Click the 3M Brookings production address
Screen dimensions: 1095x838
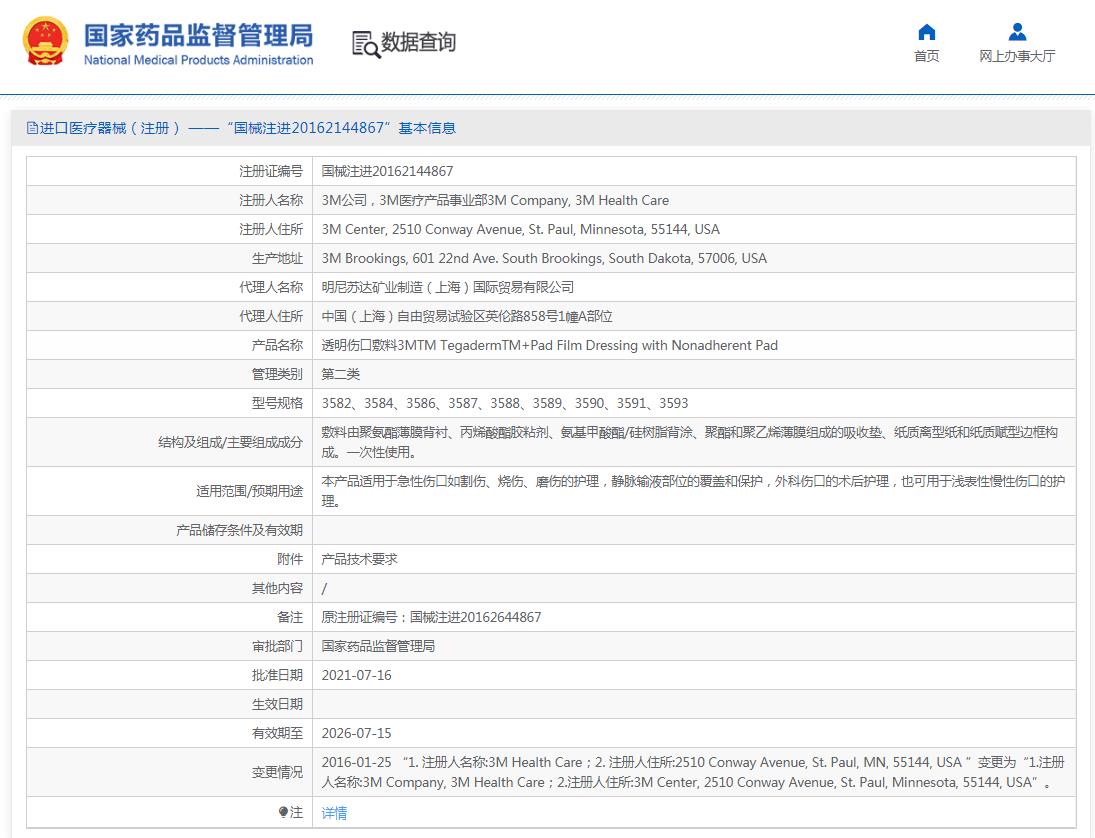(544, 258)
